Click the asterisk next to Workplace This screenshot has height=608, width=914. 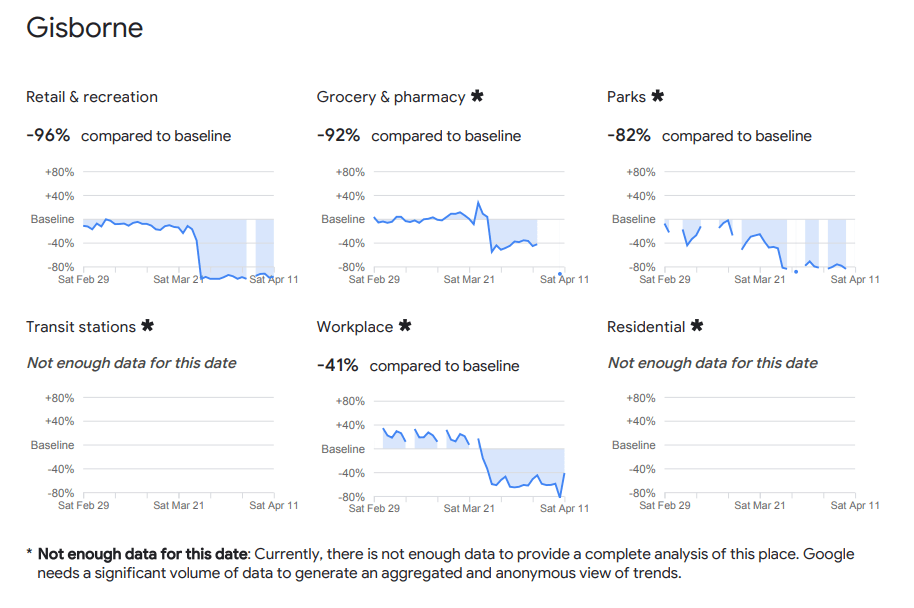pyautogui.click(x=405, y=326)
